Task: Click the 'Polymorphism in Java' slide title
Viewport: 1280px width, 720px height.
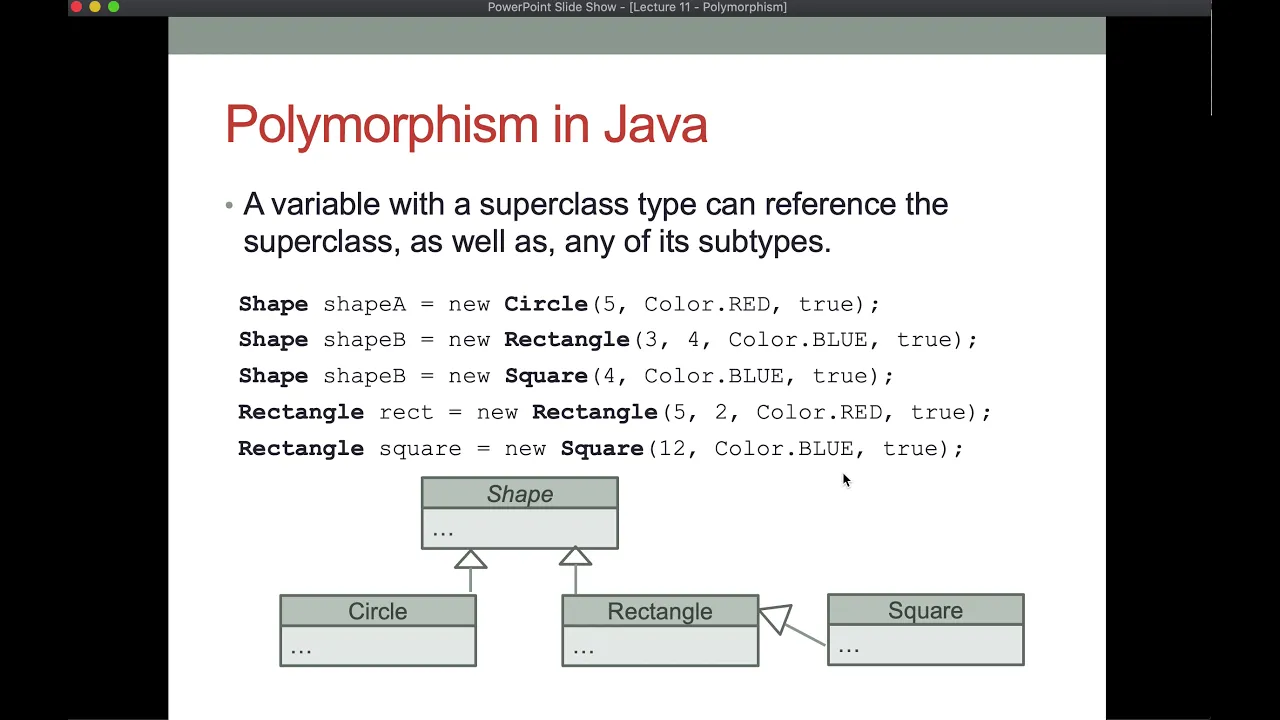Action: tap(466, 125)
